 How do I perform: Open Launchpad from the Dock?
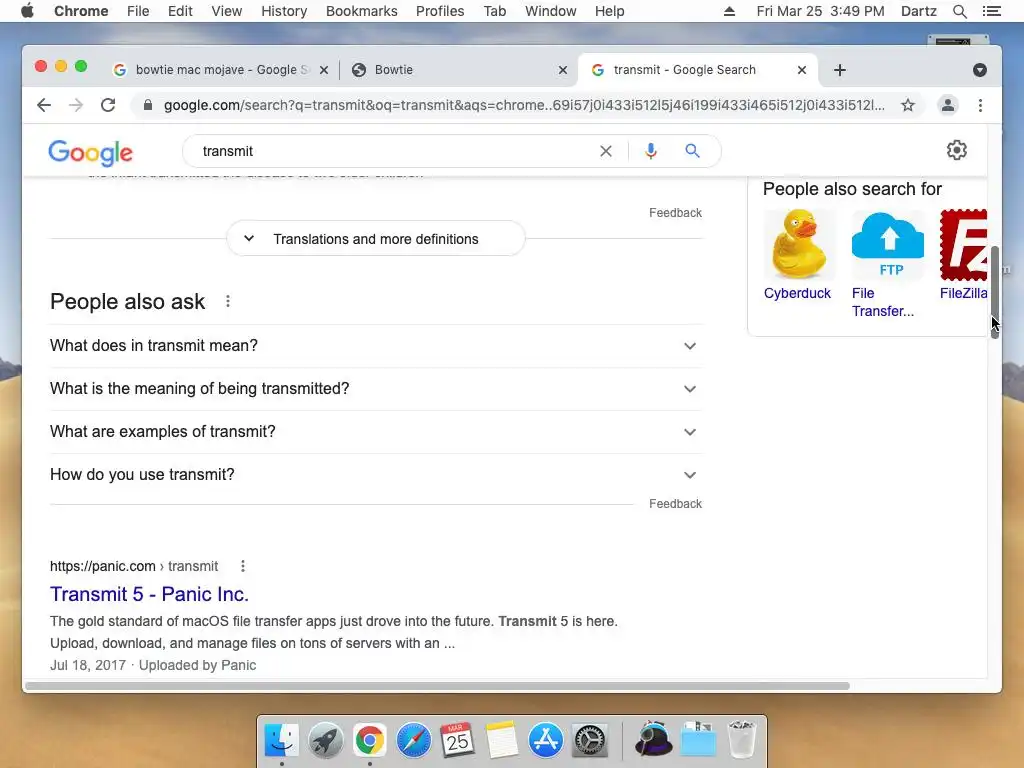[x=325, y=741]
